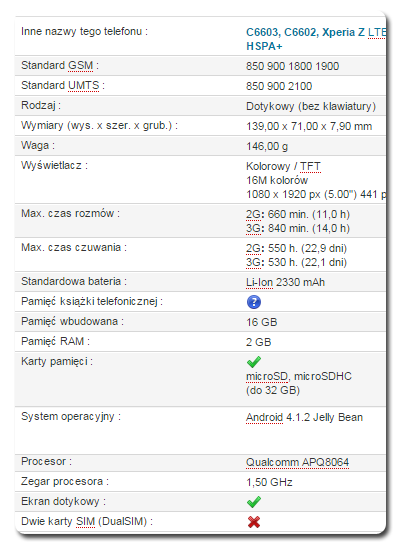Screen dimensions: 400x550
Task: Click the 3G label under talk time
Action: pos(253,228)
